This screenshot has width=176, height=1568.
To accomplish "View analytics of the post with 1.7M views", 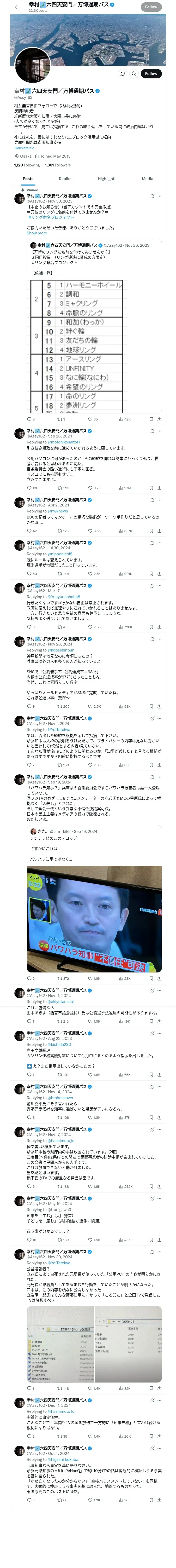I will pyautogui.click(x=125, y=488).
